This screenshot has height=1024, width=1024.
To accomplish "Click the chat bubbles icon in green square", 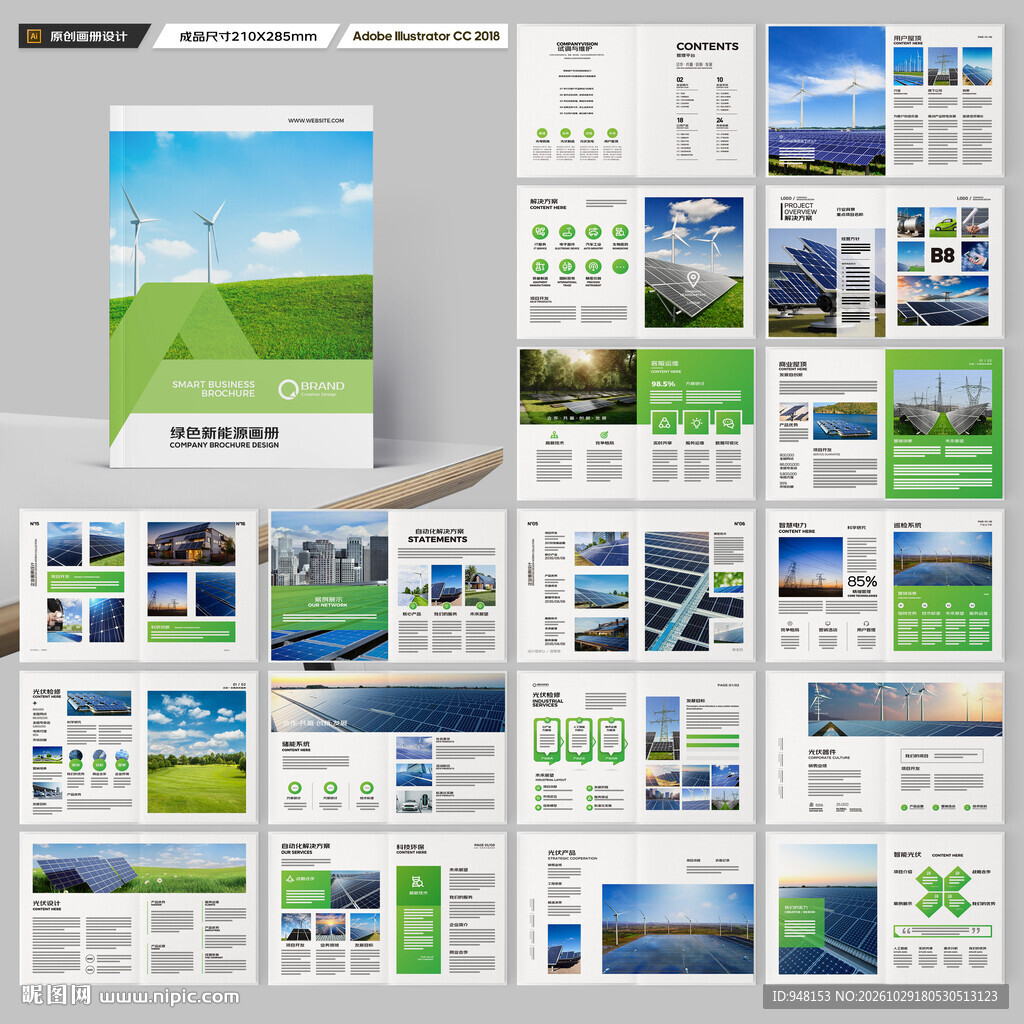I will click(x=728, y=423).
